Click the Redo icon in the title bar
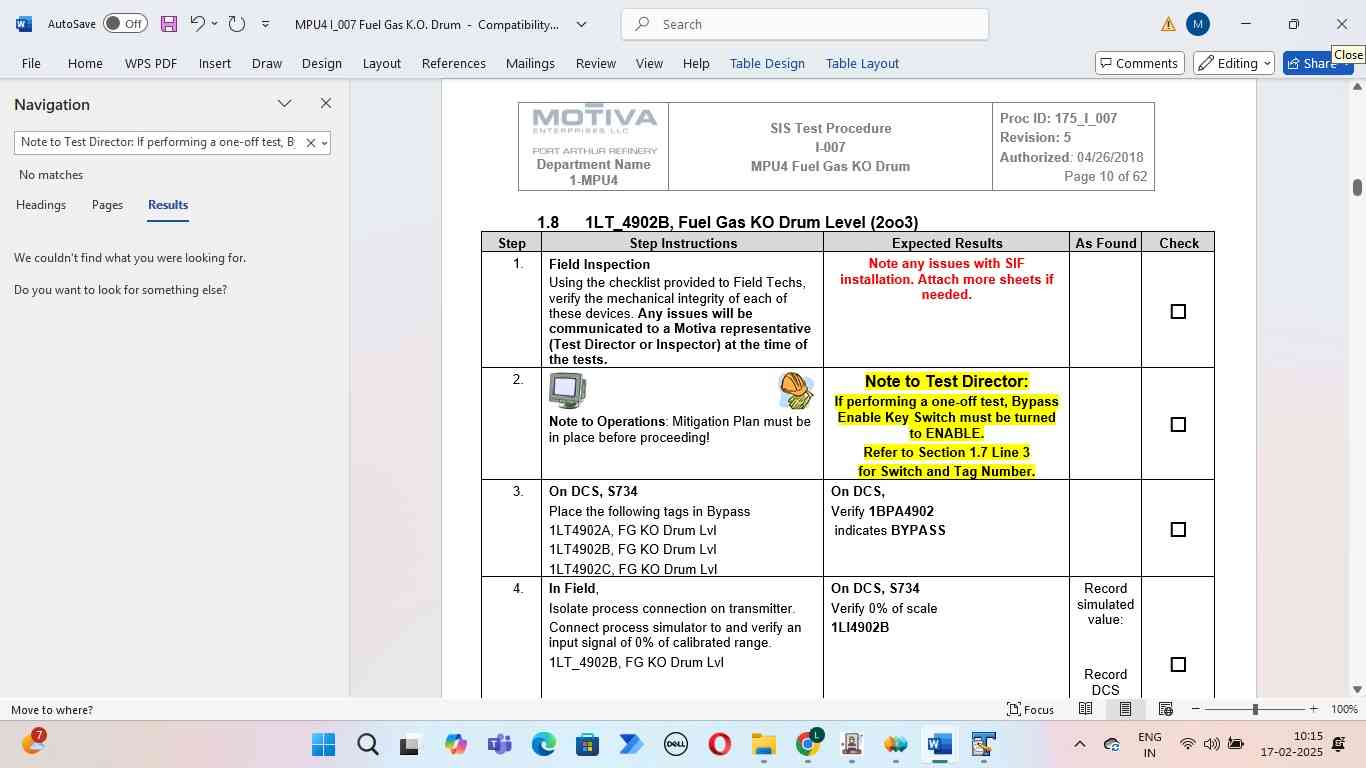Image resolution: width=1366 pixels, height=768 pixels. coord(237,24)
